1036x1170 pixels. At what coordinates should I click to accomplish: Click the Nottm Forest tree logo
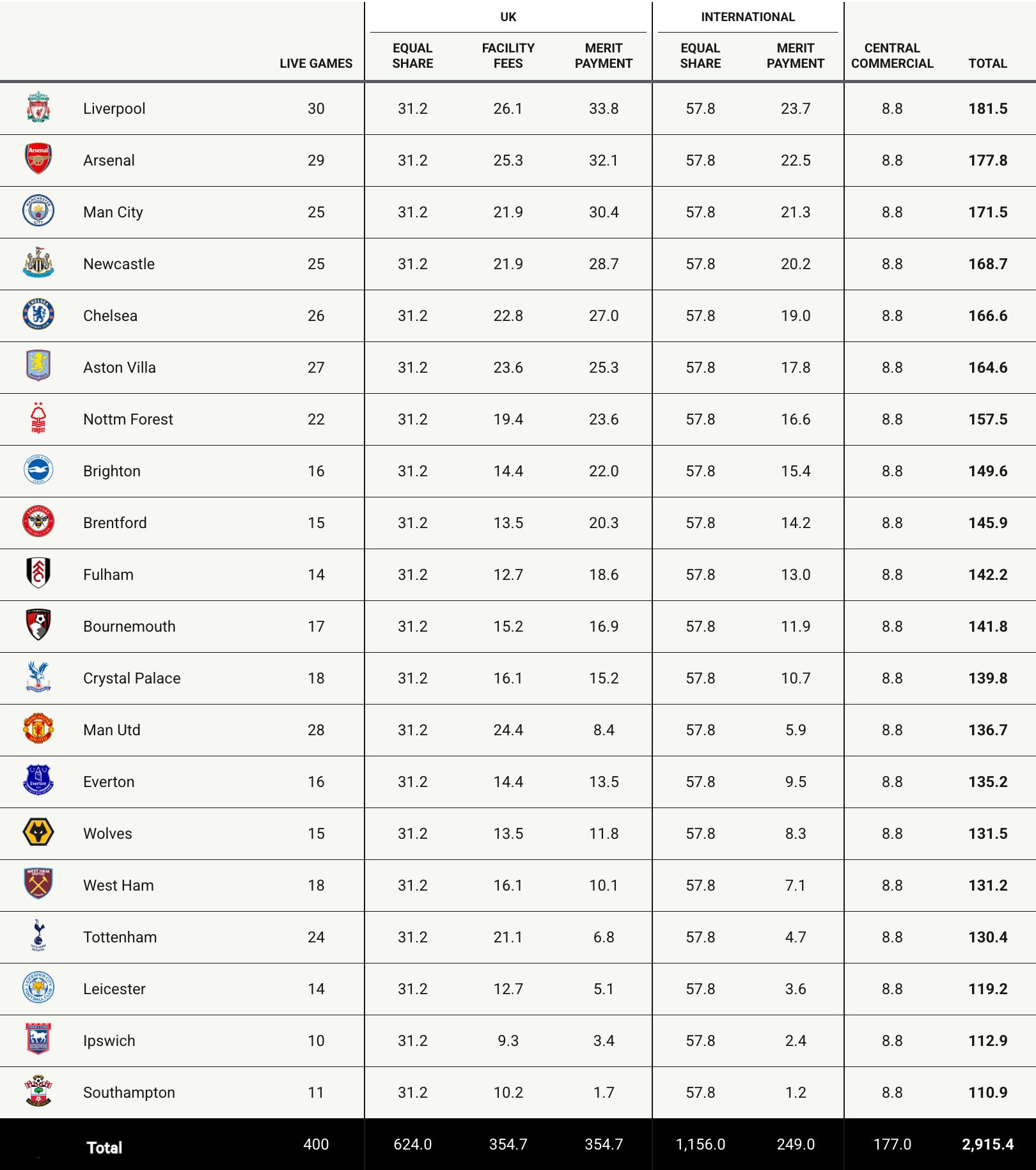(x=38, y=418)
